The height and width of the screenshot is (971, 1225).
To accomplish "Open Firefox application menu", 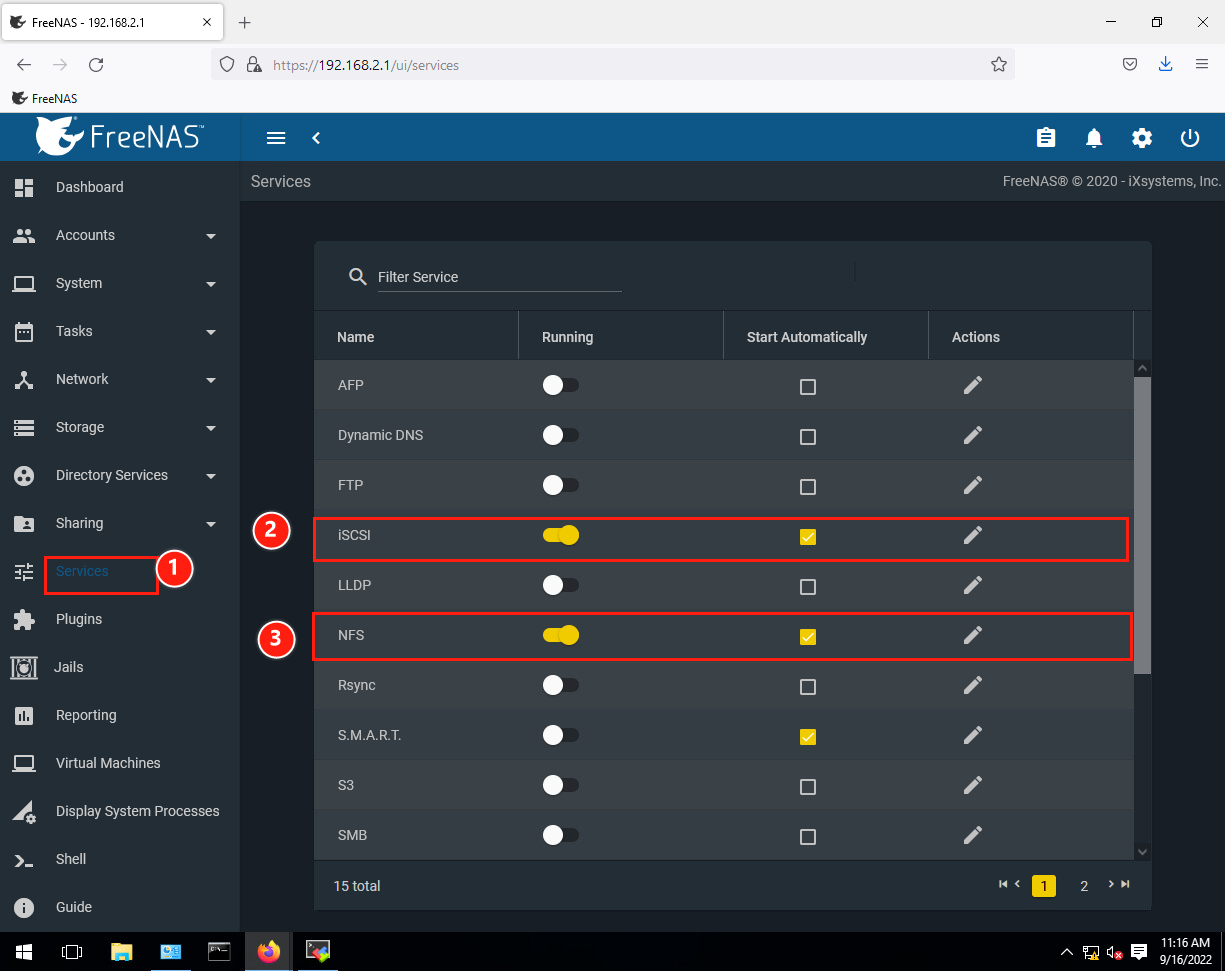I will [x=1202, y=65].
